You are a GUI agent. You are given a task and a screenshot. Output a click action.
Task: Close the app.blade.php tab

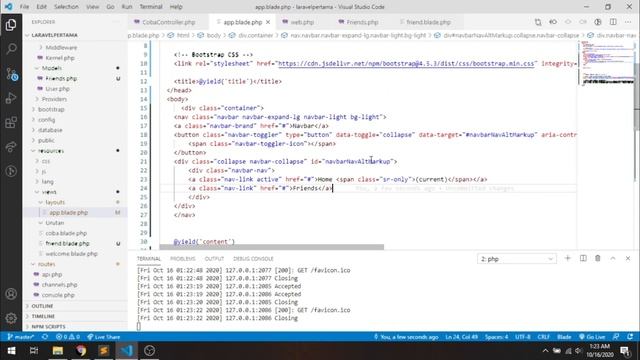coord(268,22)
